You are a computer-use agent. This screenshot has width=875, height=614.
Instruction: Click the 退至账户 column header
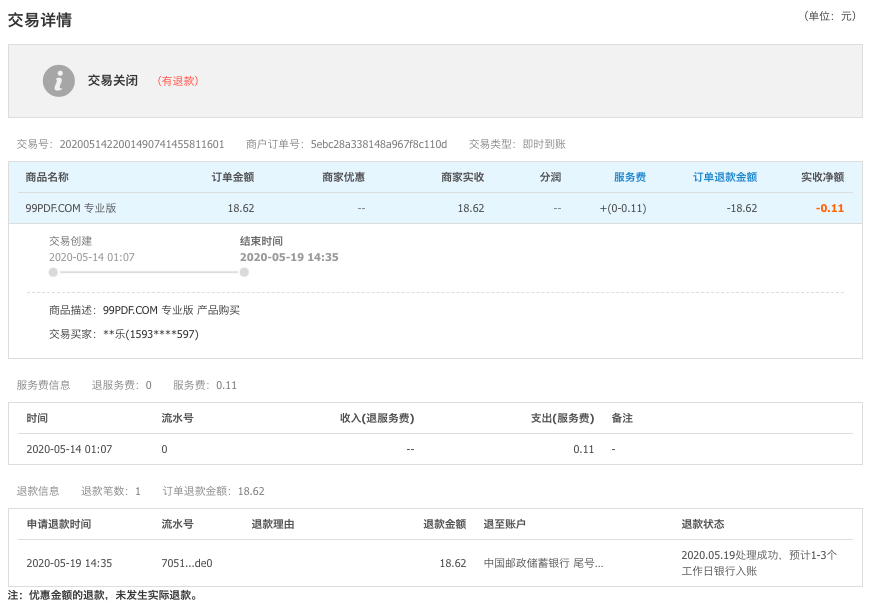[x=504, y=525]
